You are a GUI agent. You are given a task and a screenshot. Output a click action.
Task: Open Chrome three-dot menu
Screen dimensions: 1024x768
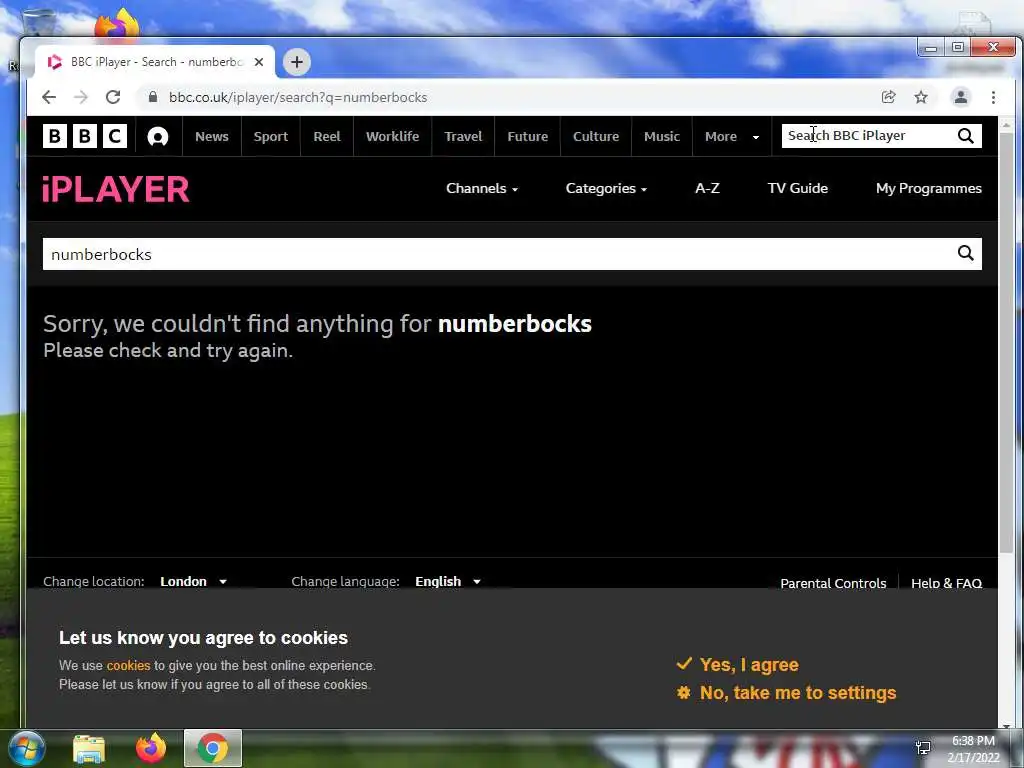(993, 97)
